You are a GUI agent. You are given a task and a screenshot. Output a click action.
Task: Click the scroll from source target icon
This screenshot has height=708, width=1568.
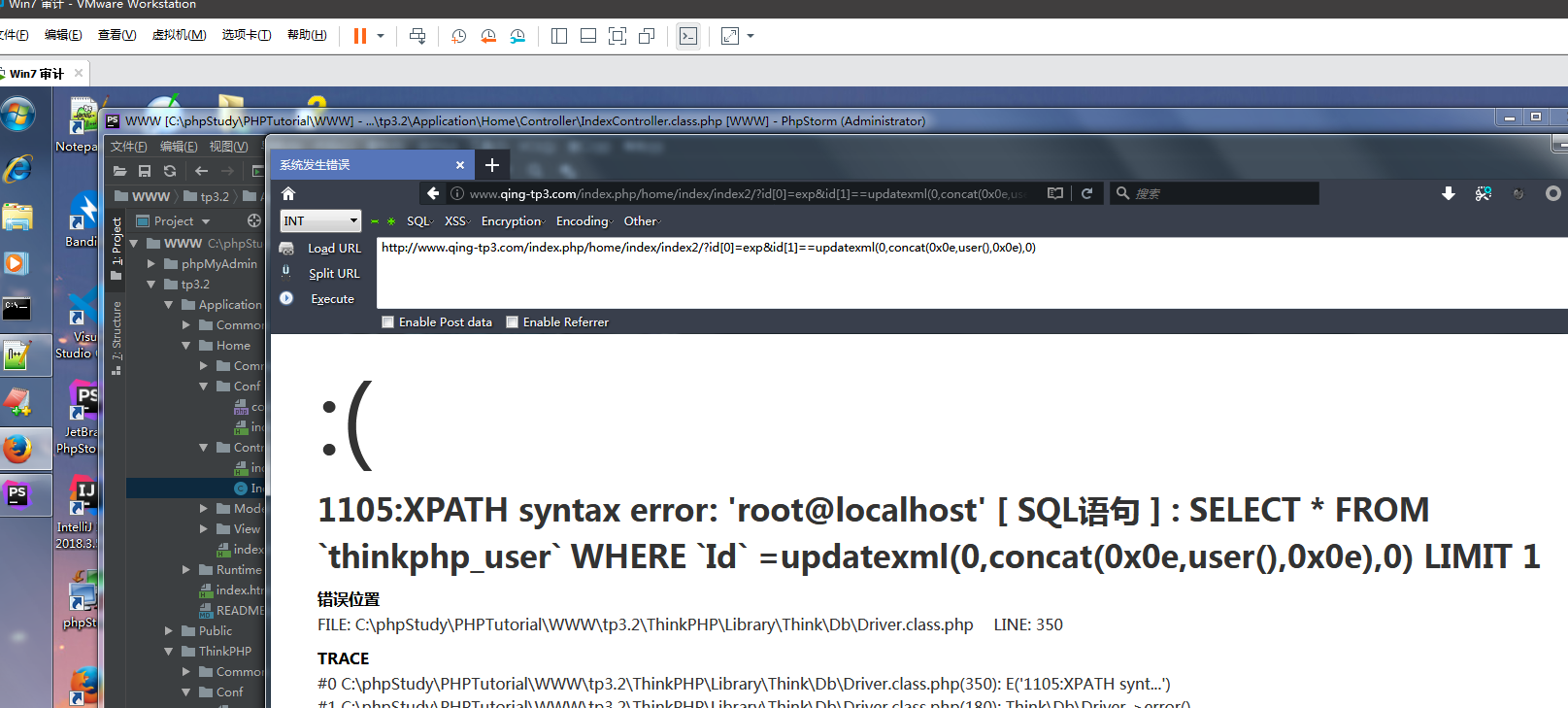point(254,220)
